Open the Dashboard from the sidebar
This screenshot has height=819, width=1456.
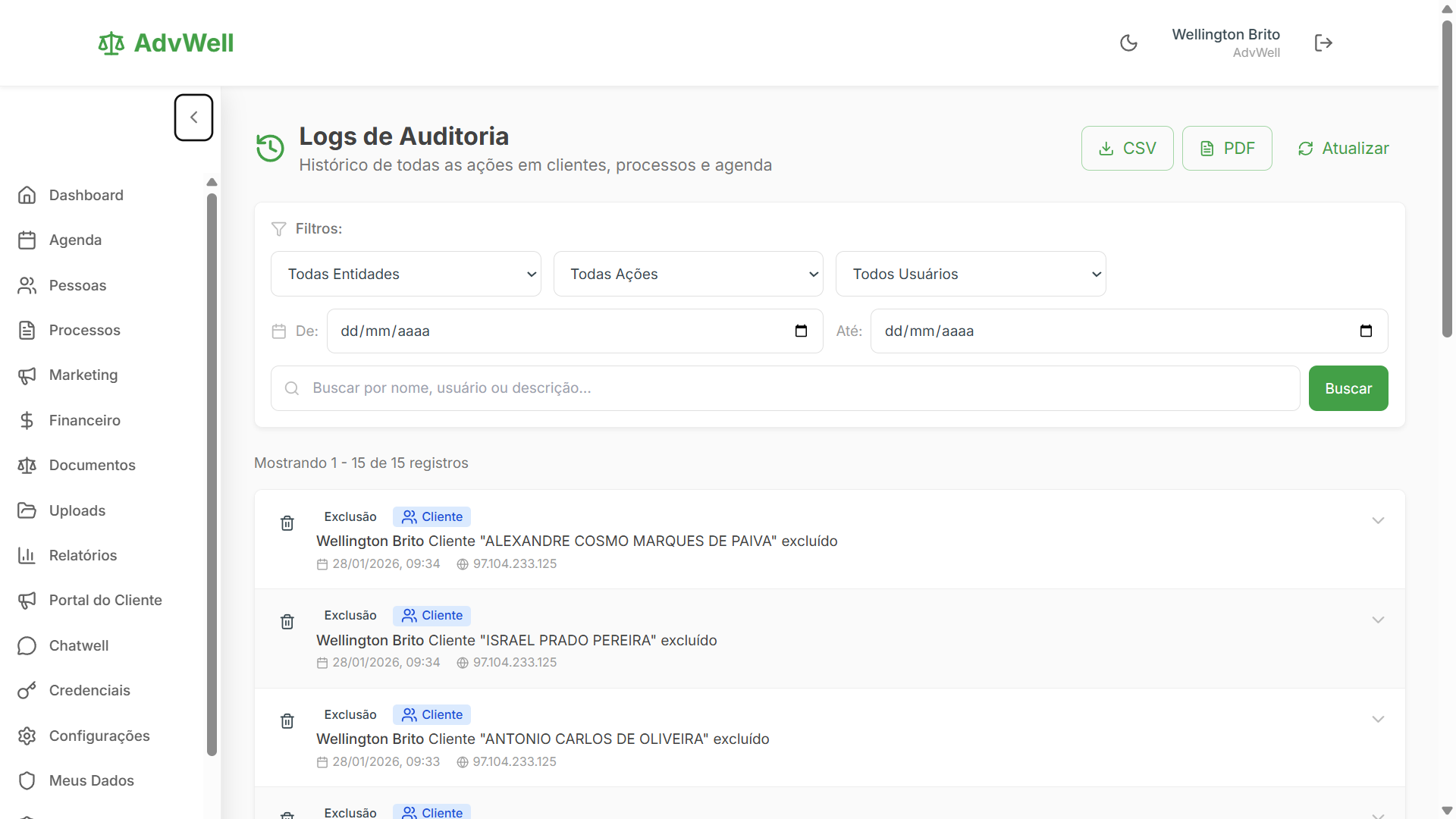(x=85, y=195)
